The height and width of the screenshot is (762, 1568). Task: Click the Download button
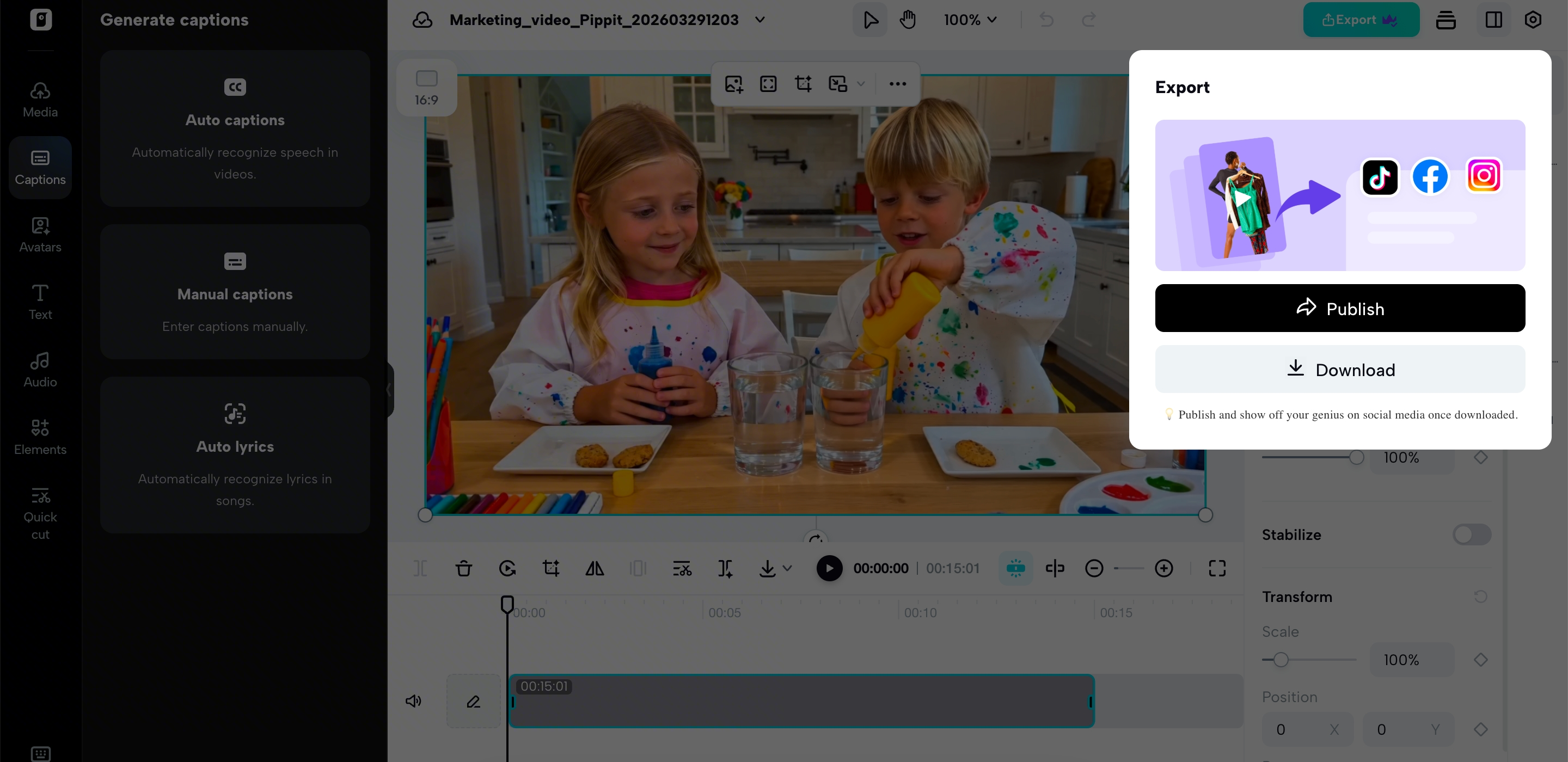tap(1339, 370)
